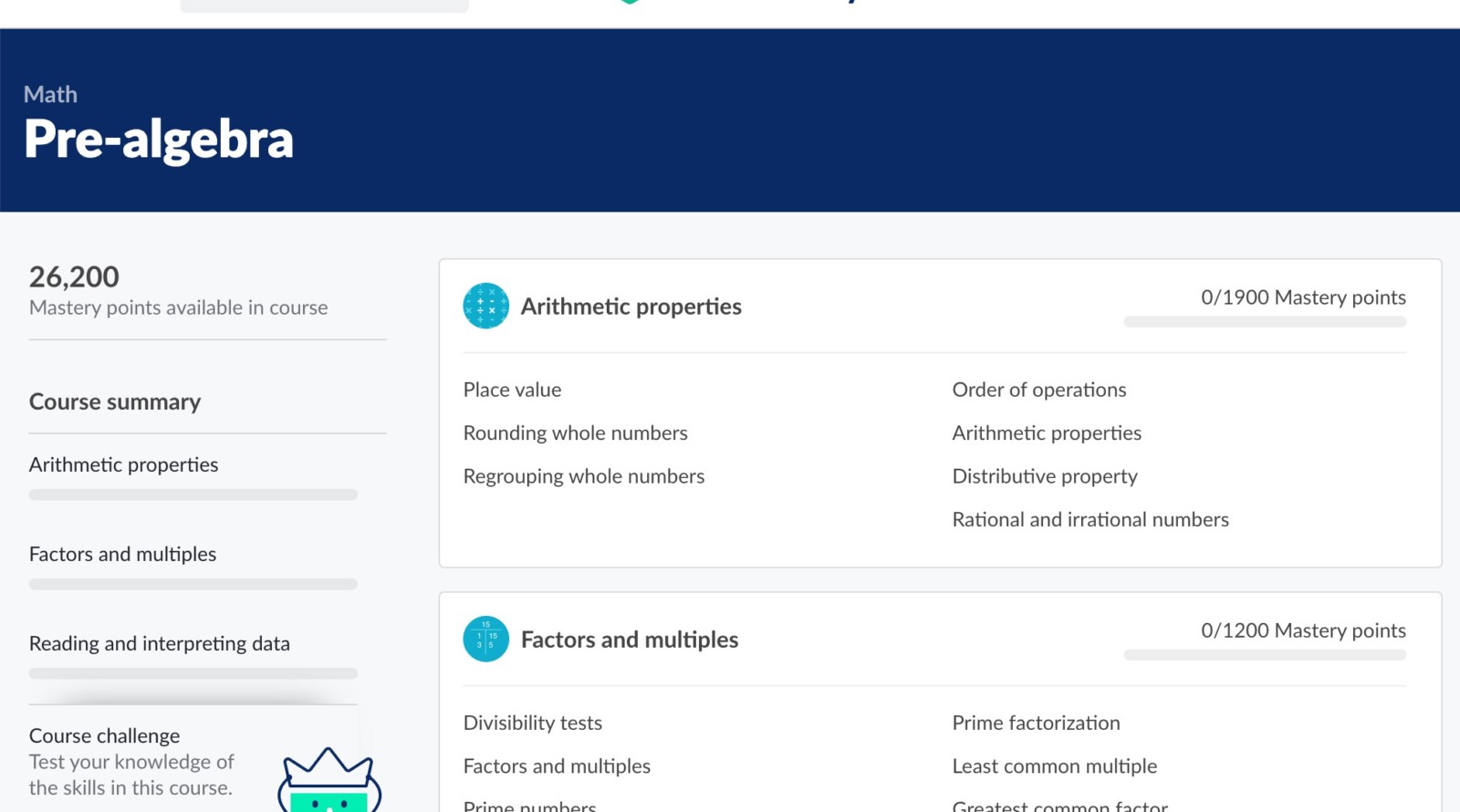
Task: Click the Factors and multiples unit icon
Action: (485, 639)
